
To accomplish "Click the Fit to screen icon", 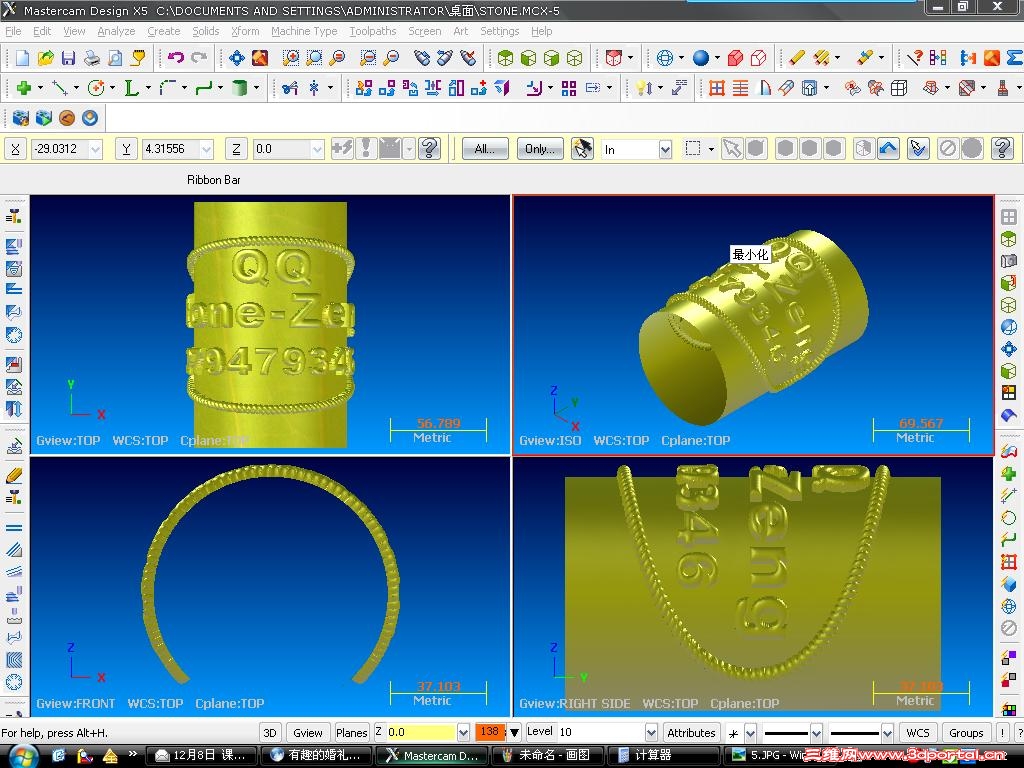I will tap(236, 58).
